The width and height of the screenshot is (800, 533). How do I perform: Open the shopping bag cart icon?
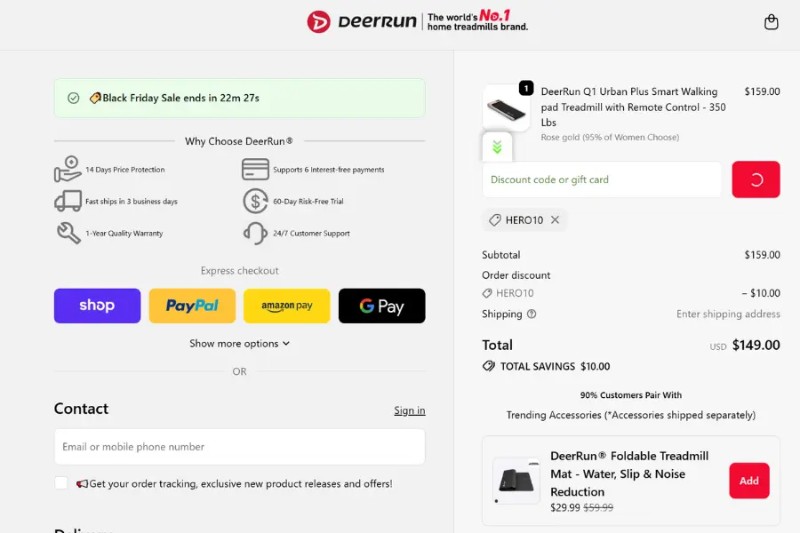coord(771,22)
